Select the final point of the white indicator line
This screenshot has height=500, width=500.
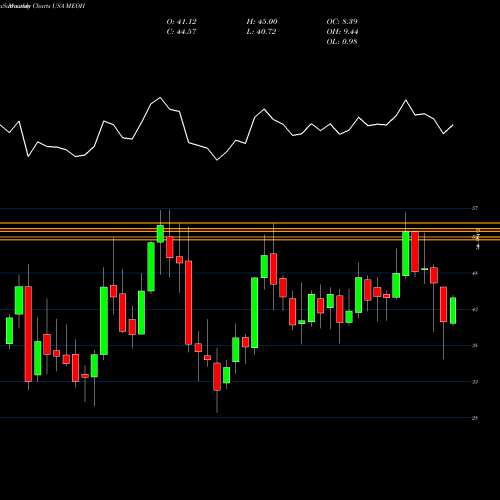pos(453,125)
